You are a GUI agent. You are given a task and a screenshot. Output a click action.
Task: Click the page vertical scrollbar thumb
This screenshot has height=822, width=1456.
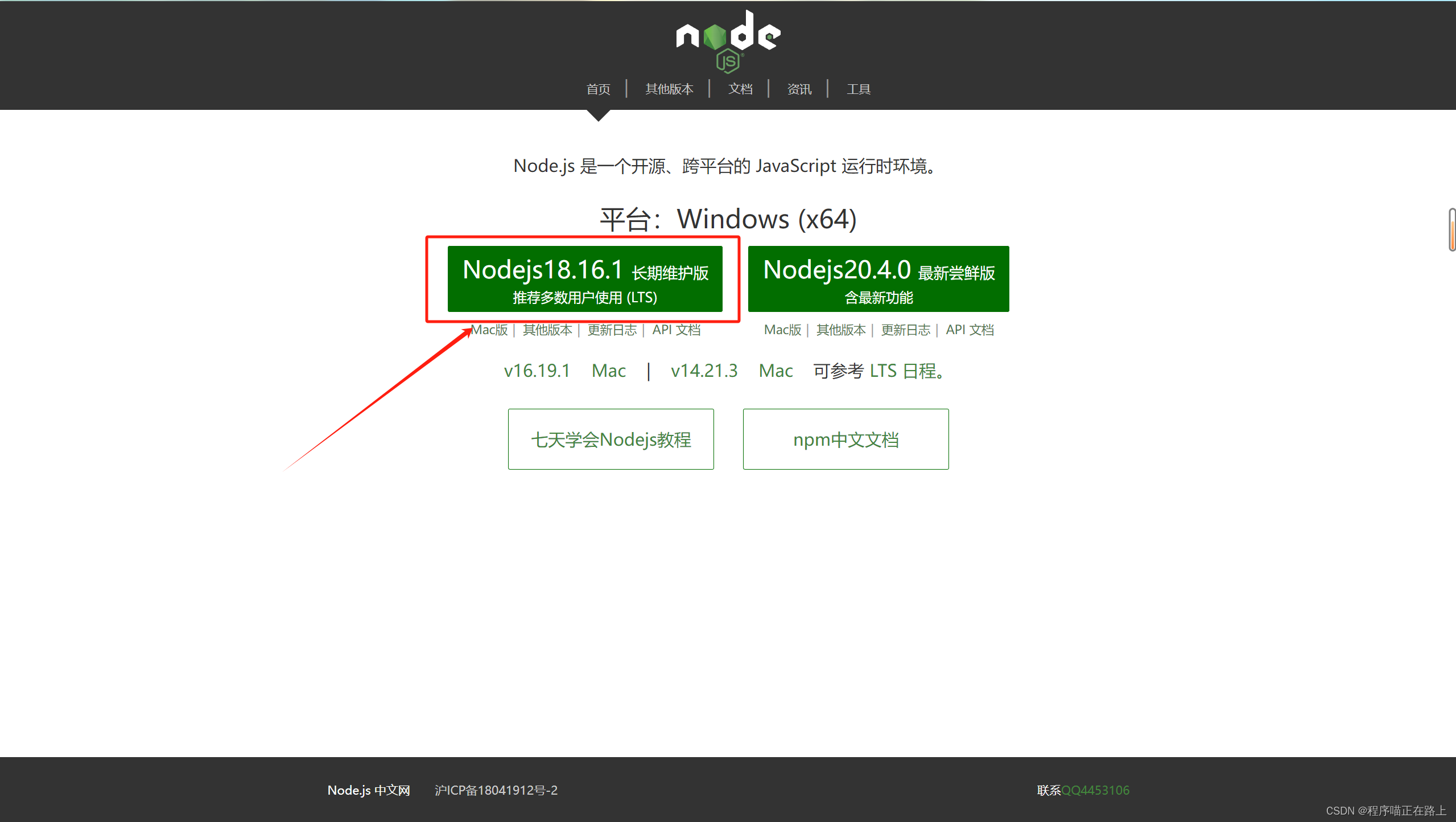1452,229
